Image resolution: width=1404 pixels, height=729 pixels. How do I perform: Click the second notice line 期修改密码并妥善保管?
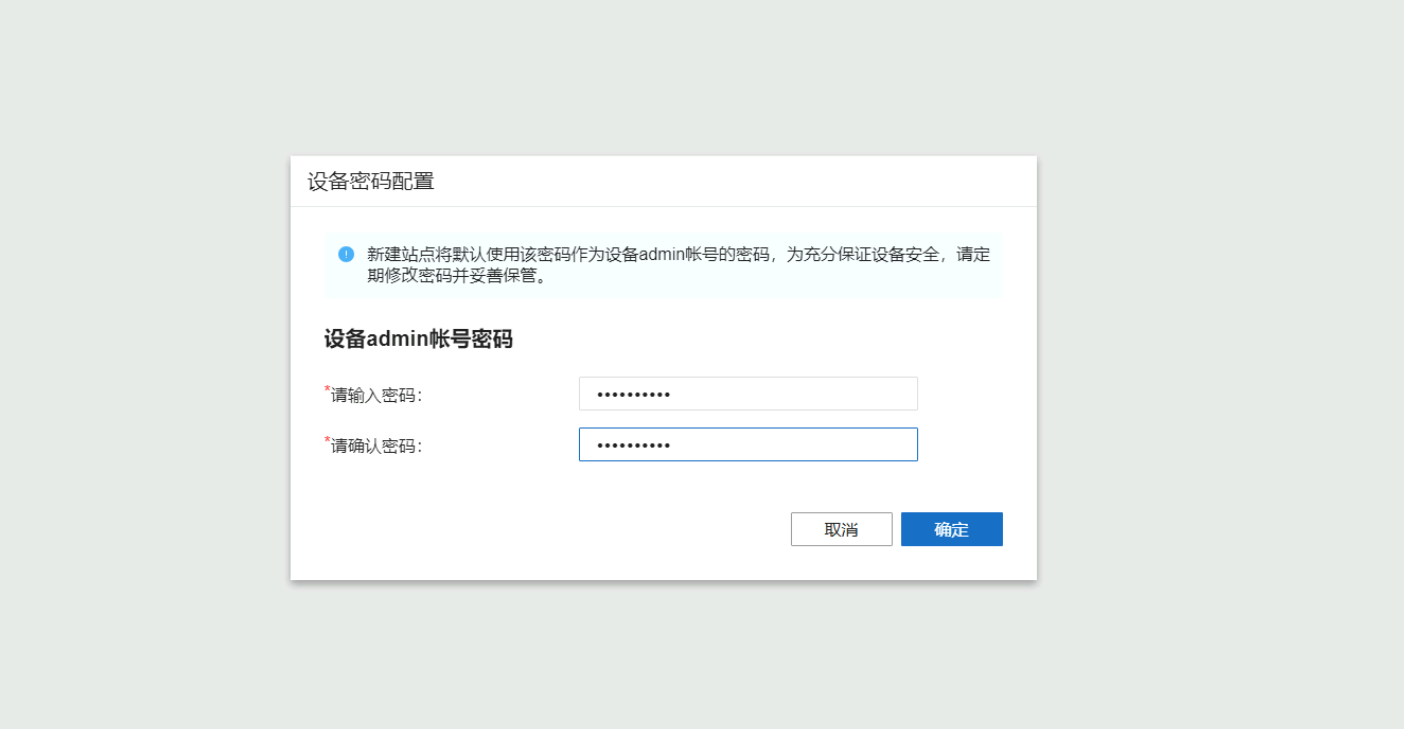tap(457, 276)
